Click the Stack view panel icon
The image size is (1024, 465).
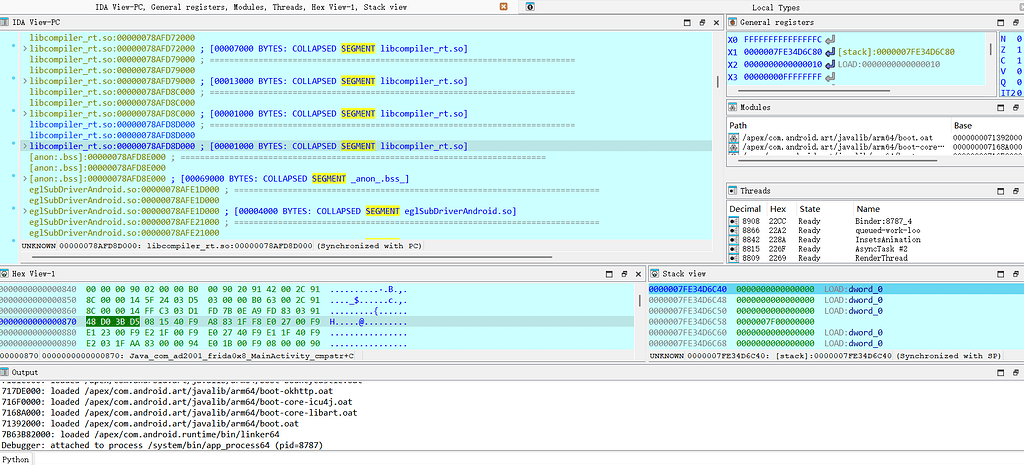tap(655, 274)
